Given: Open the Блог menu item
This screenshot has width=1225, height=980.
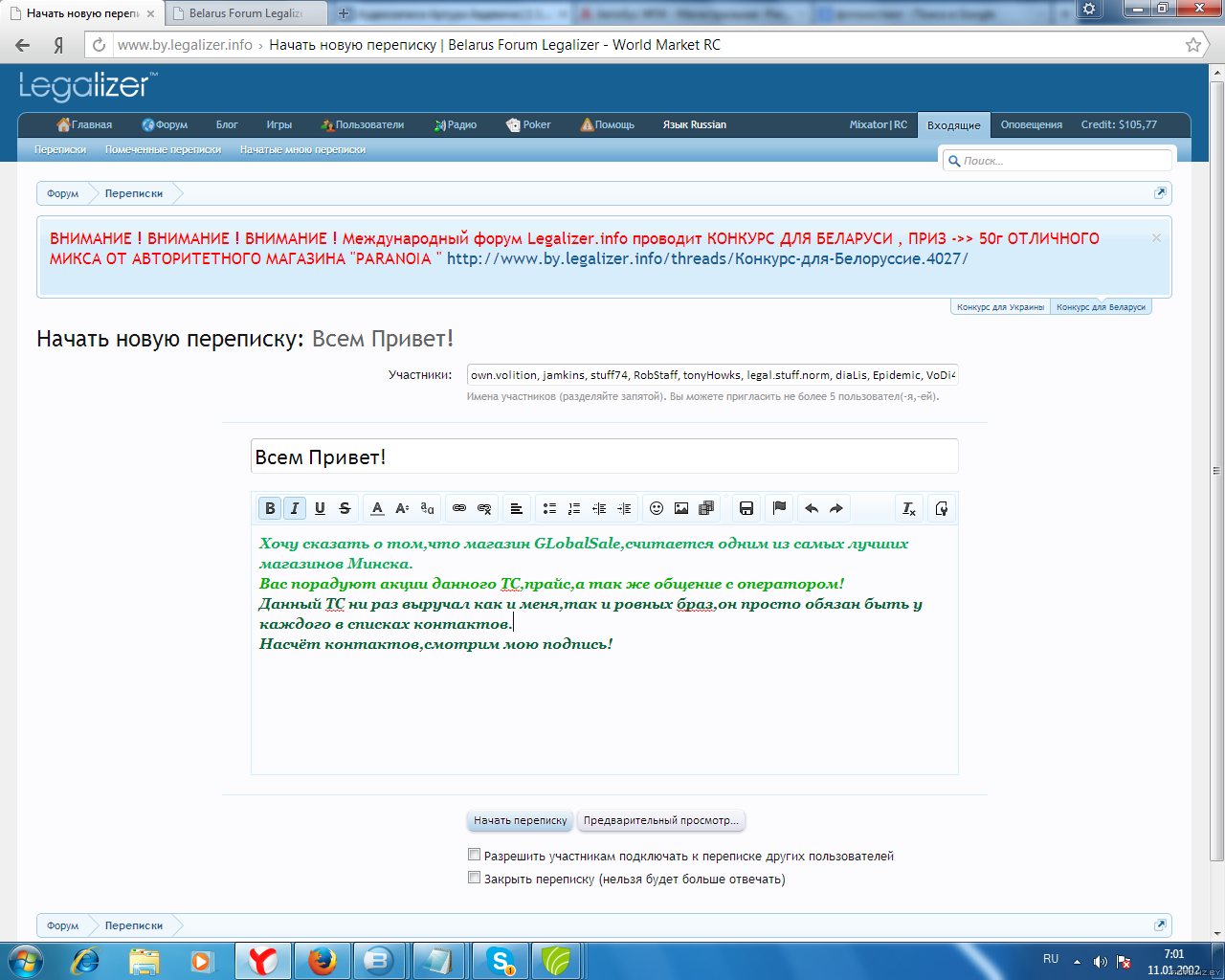Looking at the screenshot, I should pyautogui.click(x=227, y=124).
